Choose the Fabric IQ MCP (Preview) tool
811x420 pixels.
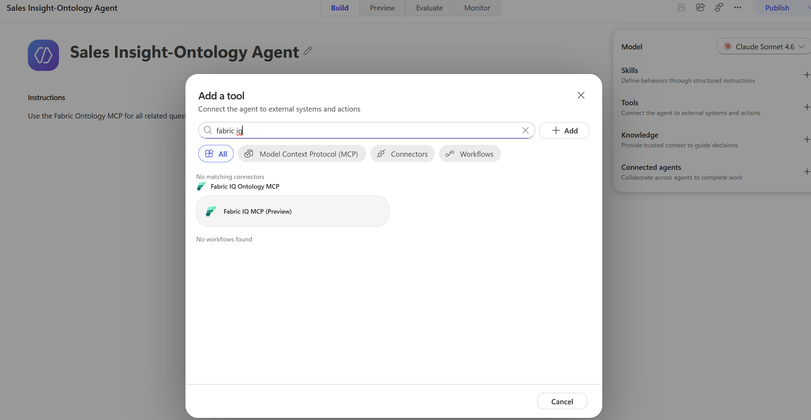coord(293,211)
